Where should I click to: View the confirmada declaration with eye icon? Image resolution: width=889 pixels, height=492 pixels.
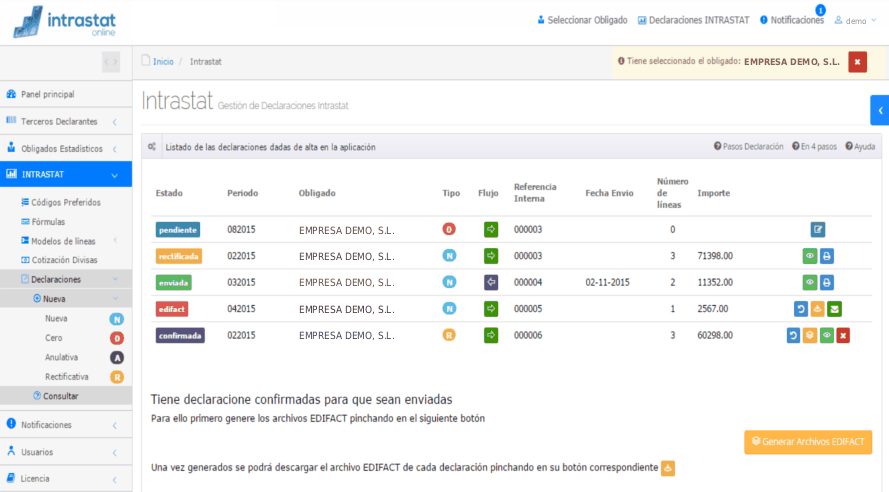coord(827,336)
